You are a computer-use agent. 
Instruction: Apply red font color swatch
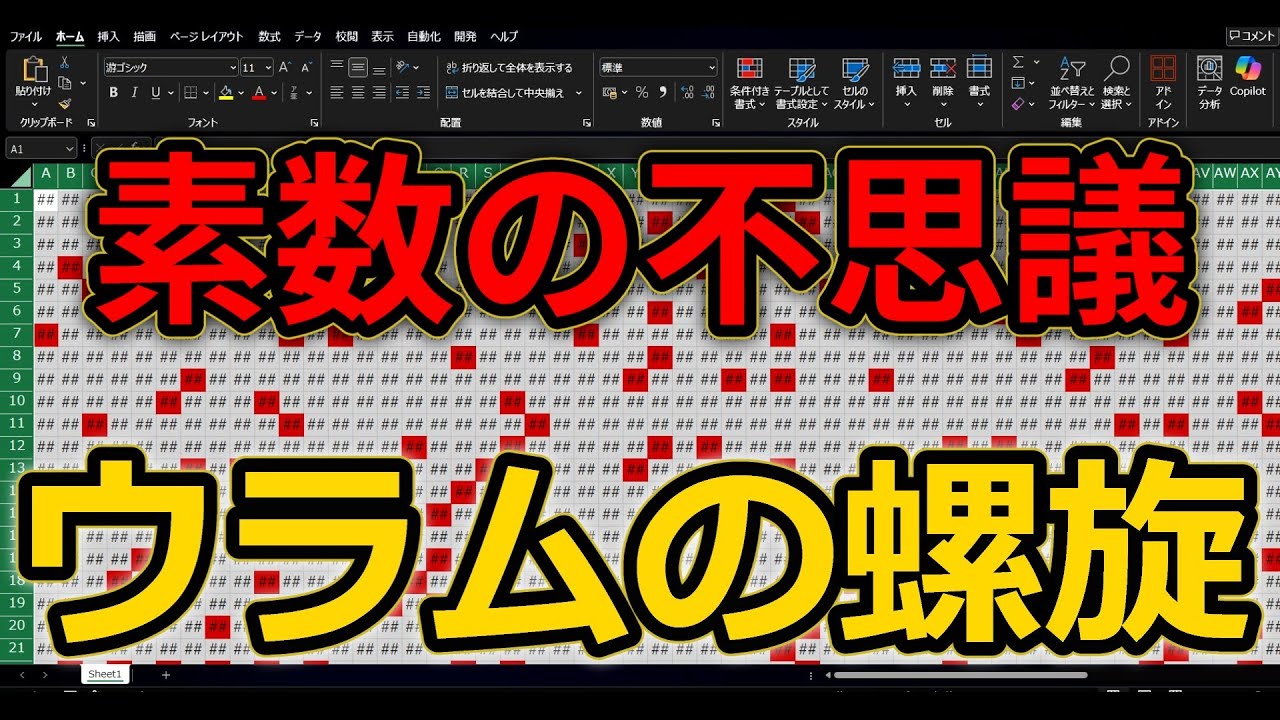pyautogui.click(x=260, y=93)
